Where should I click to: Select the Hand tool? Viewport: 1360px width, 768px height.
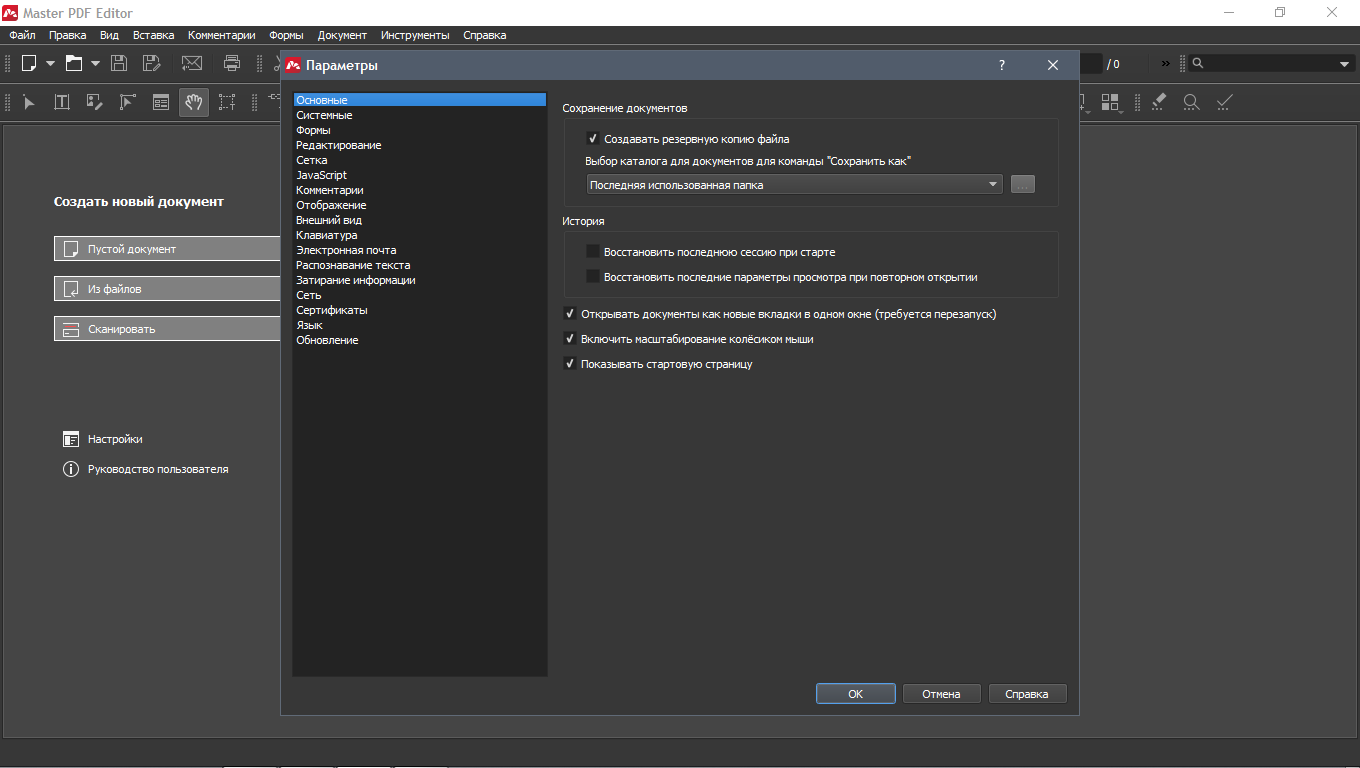click(194, 102)
